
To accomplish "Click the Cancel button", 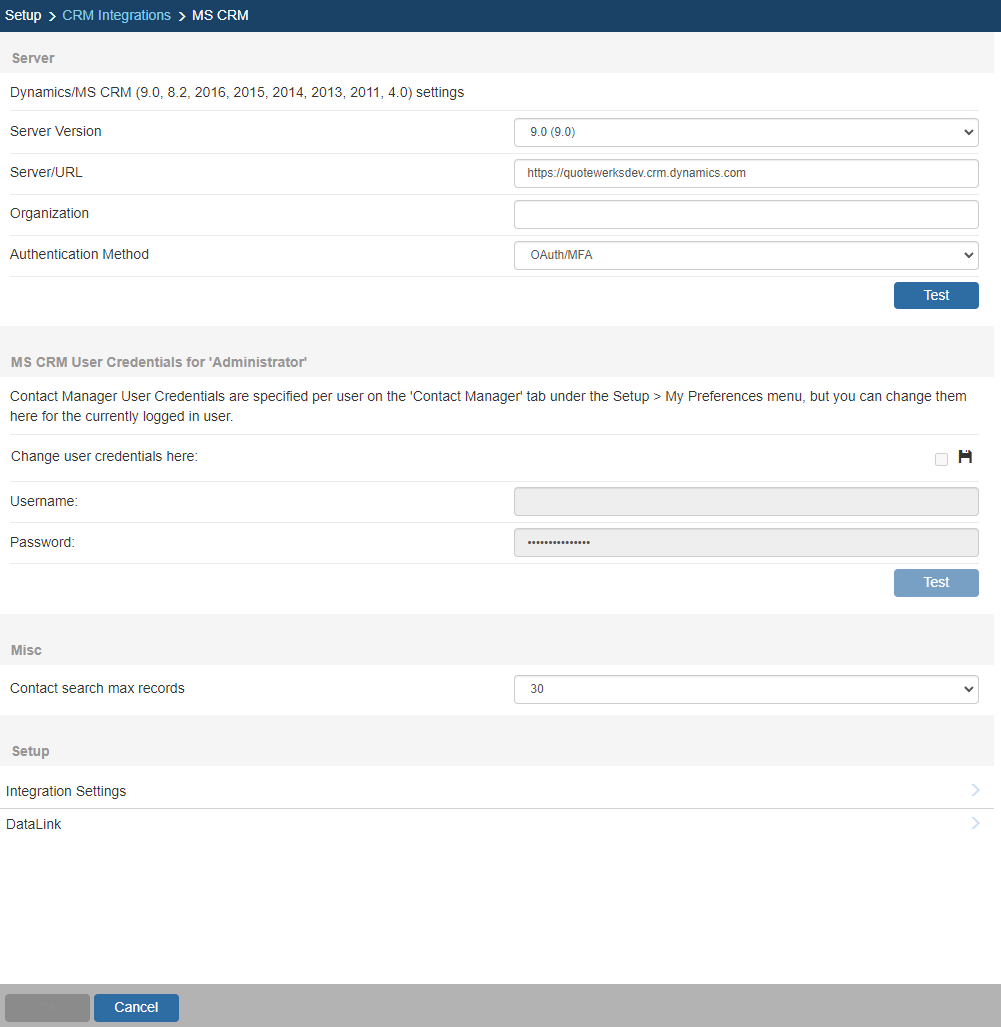I will [136, 1007].
